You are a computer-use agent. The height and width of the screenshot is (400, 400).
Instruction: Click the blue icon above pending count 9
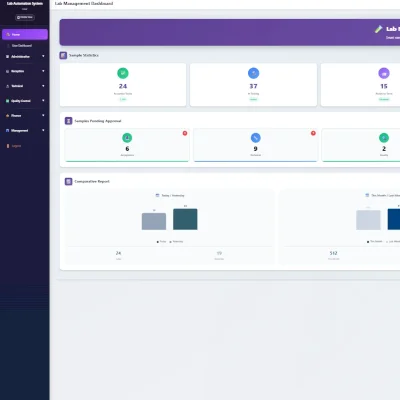tap(255, 138)
